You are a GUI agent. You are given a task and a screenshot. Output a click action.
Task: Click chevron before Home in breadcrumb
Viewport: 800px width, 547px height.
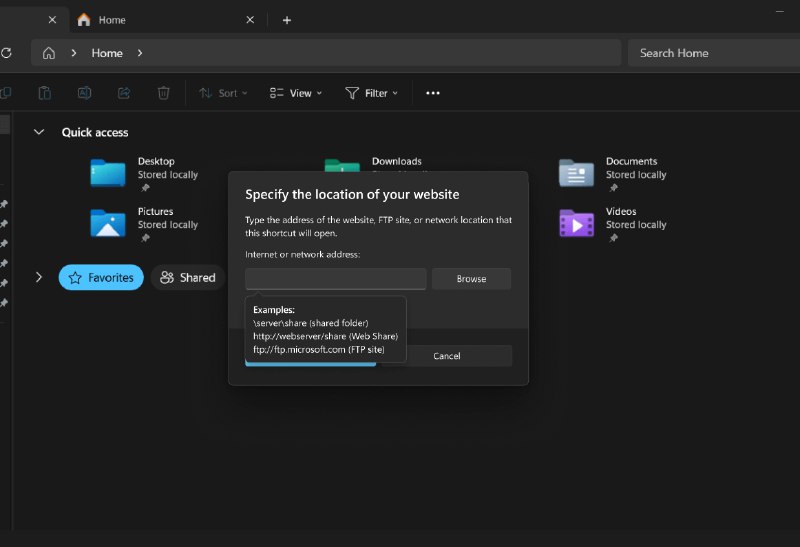(74, 53)
